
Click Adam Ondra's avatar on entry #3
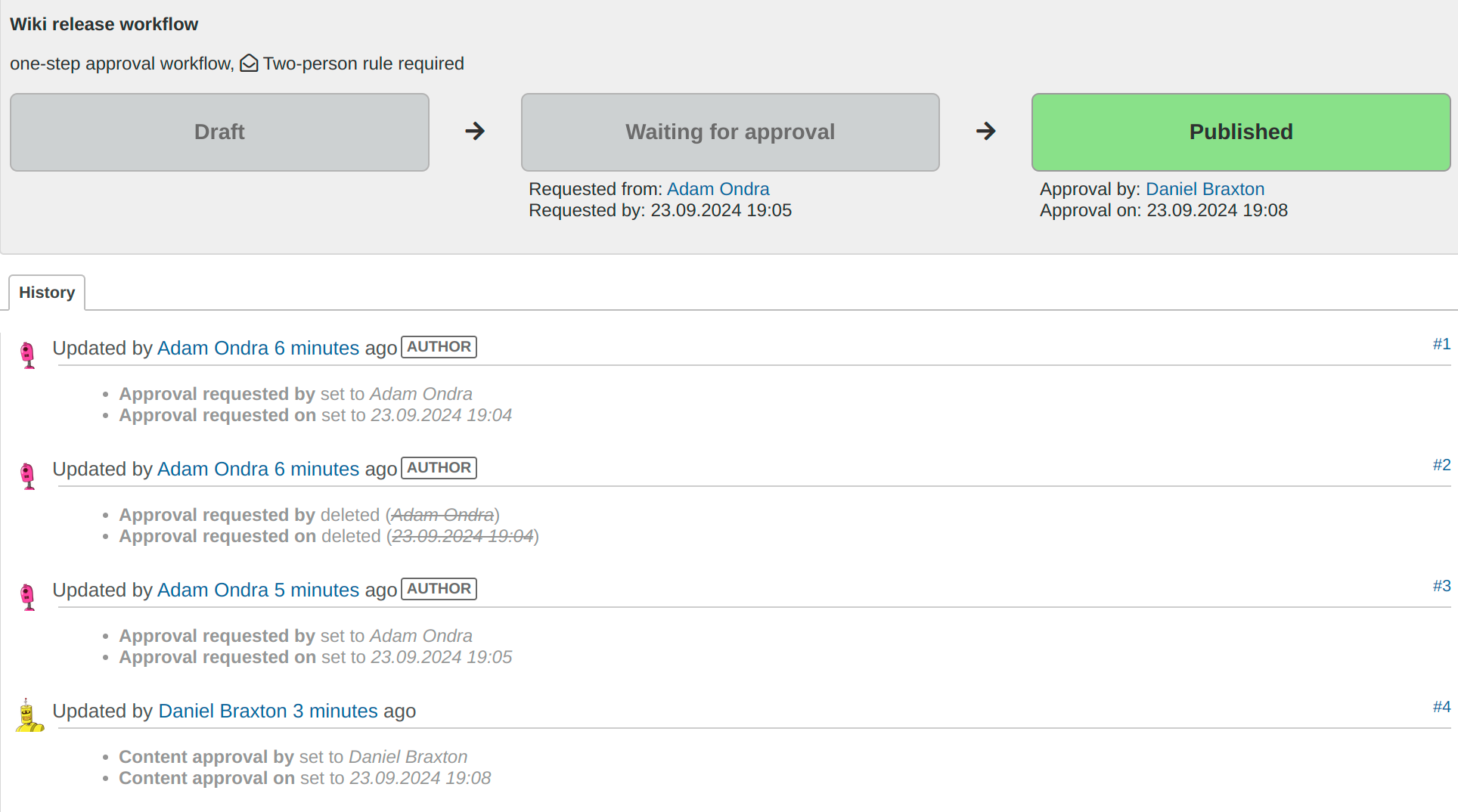28,596
